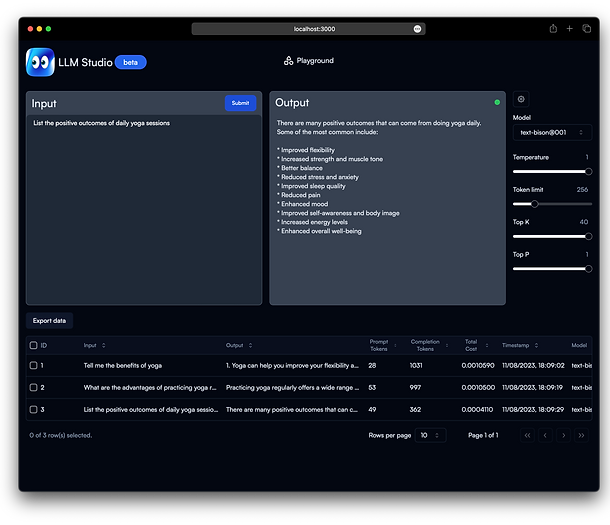Adjust the Temperature slider
This screenshot has height=525, width=610.
(552, 172)
